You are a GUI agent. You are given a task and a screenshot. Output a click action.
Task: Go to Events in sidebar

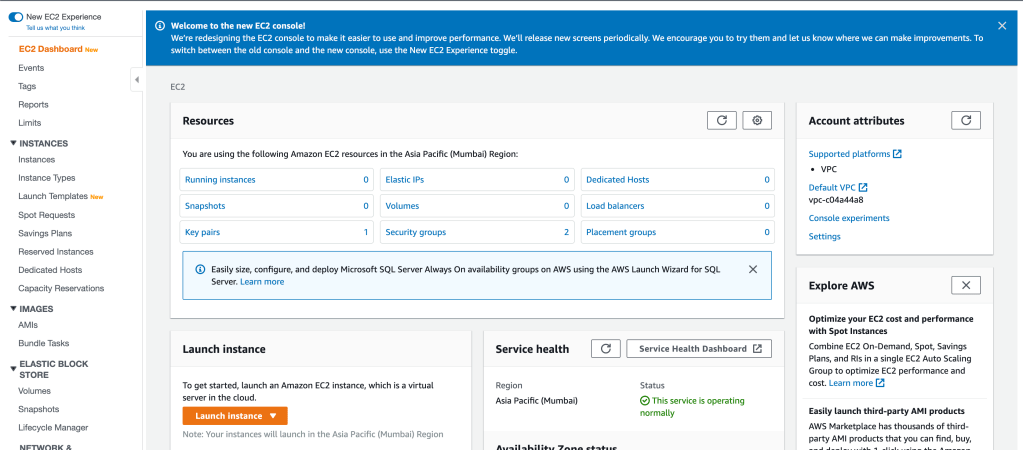click(x=31, y=68)
